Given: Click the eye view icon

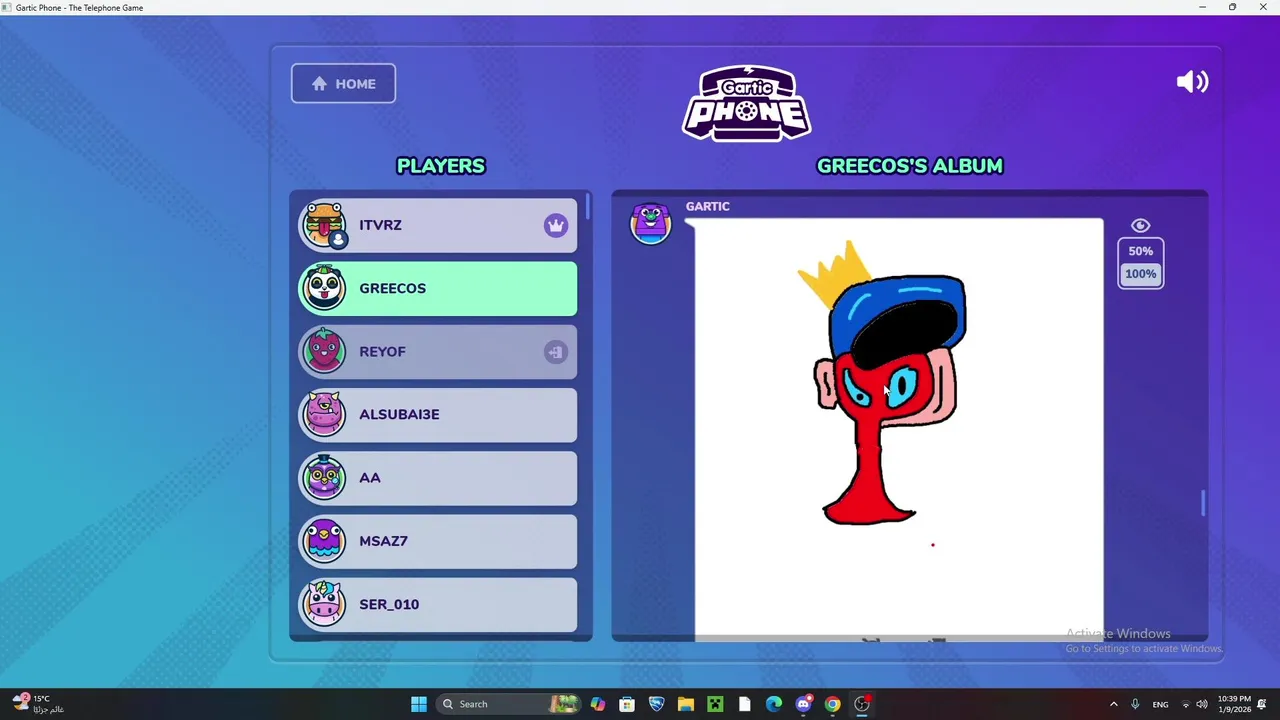Looking at the screenshot, I should 1140,226.
